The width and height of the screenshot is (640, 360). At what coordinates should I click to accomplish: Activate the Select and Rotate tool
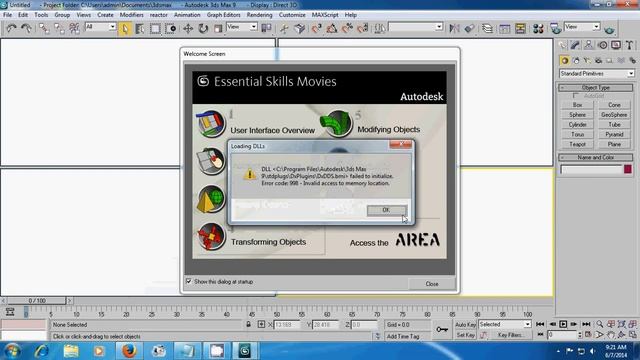[203, 28]
